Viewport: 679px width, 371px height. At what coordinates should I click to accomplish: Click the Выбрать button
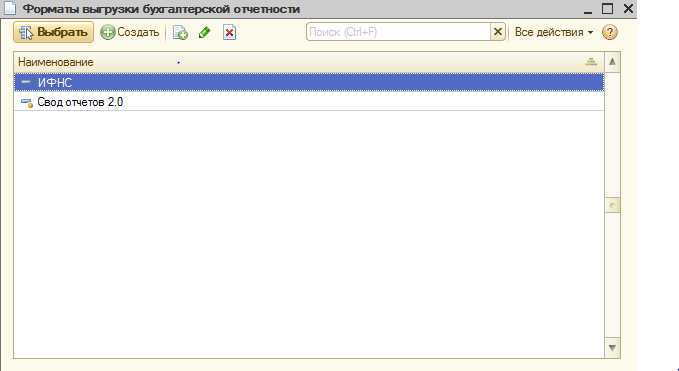[x=53, y=32]
